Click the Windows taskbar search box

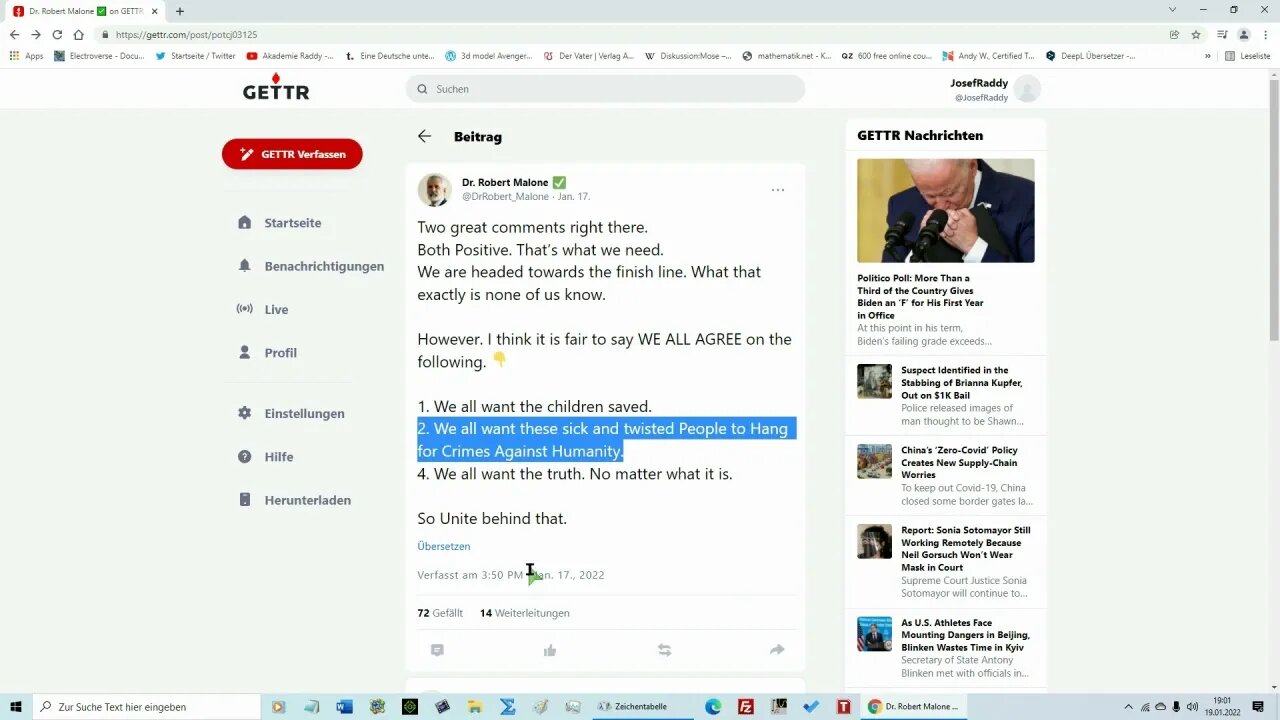tap(145, 707)
